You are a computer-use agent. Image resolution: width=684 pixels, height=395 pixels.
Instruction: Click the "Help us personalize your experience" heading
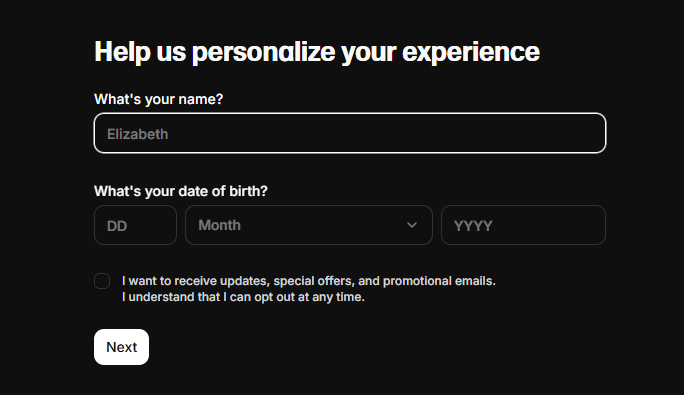coord(317,52)
